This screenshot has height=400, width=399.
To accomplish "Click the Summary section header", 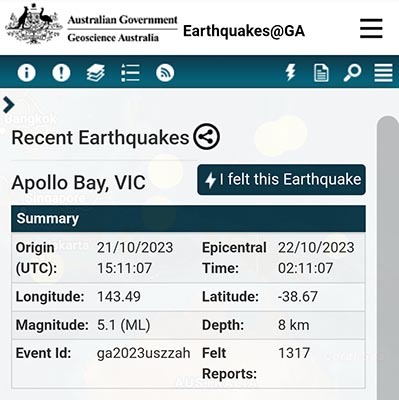I will pyautogui.click(x=188, y=219).
